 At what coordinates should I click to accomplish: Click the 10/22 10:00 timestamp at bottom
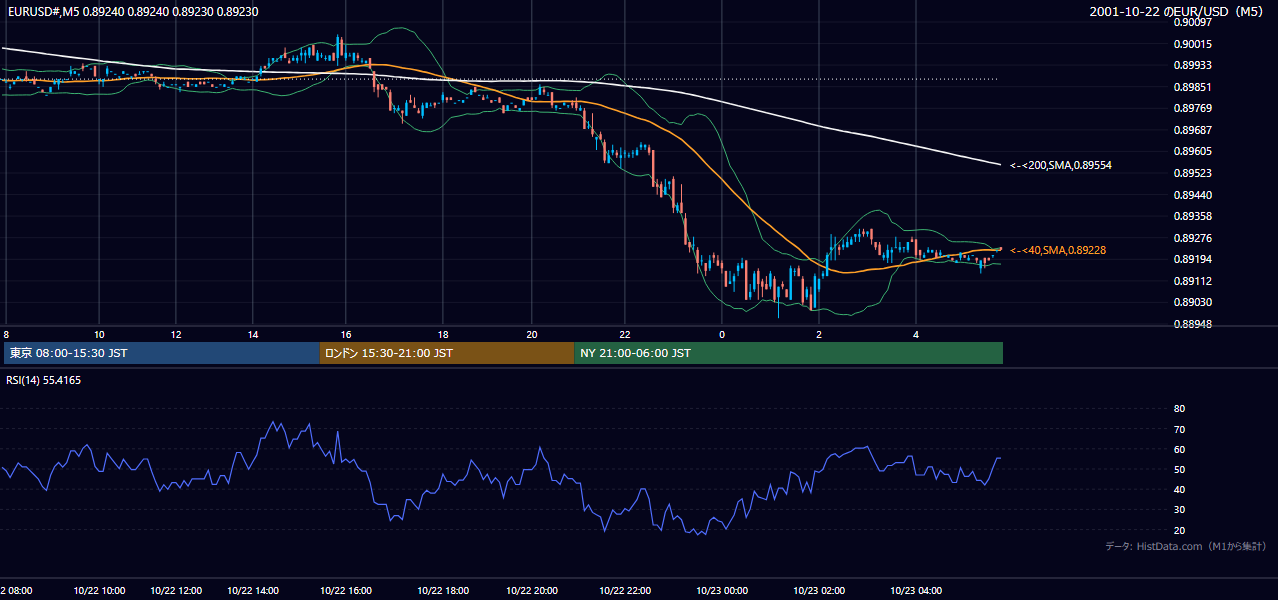pyautogui.click(x=99, y=591)
